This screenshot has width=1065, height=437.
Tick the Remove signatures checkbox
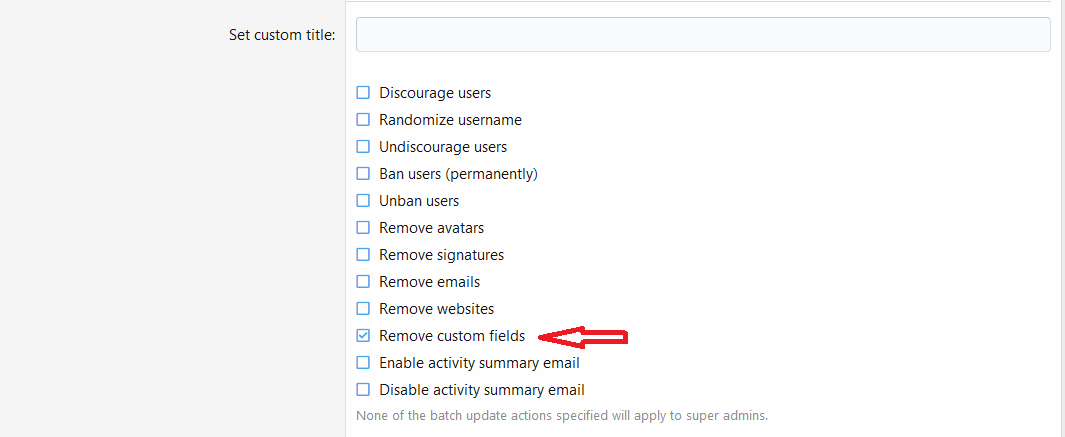(363, 255)
